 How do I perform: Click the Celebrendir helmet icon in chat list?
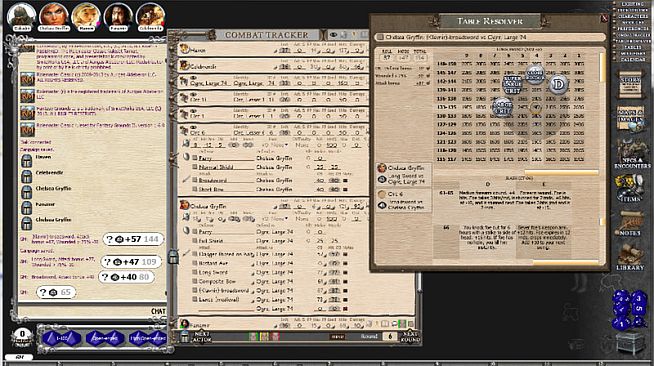[x=27, y=176]
